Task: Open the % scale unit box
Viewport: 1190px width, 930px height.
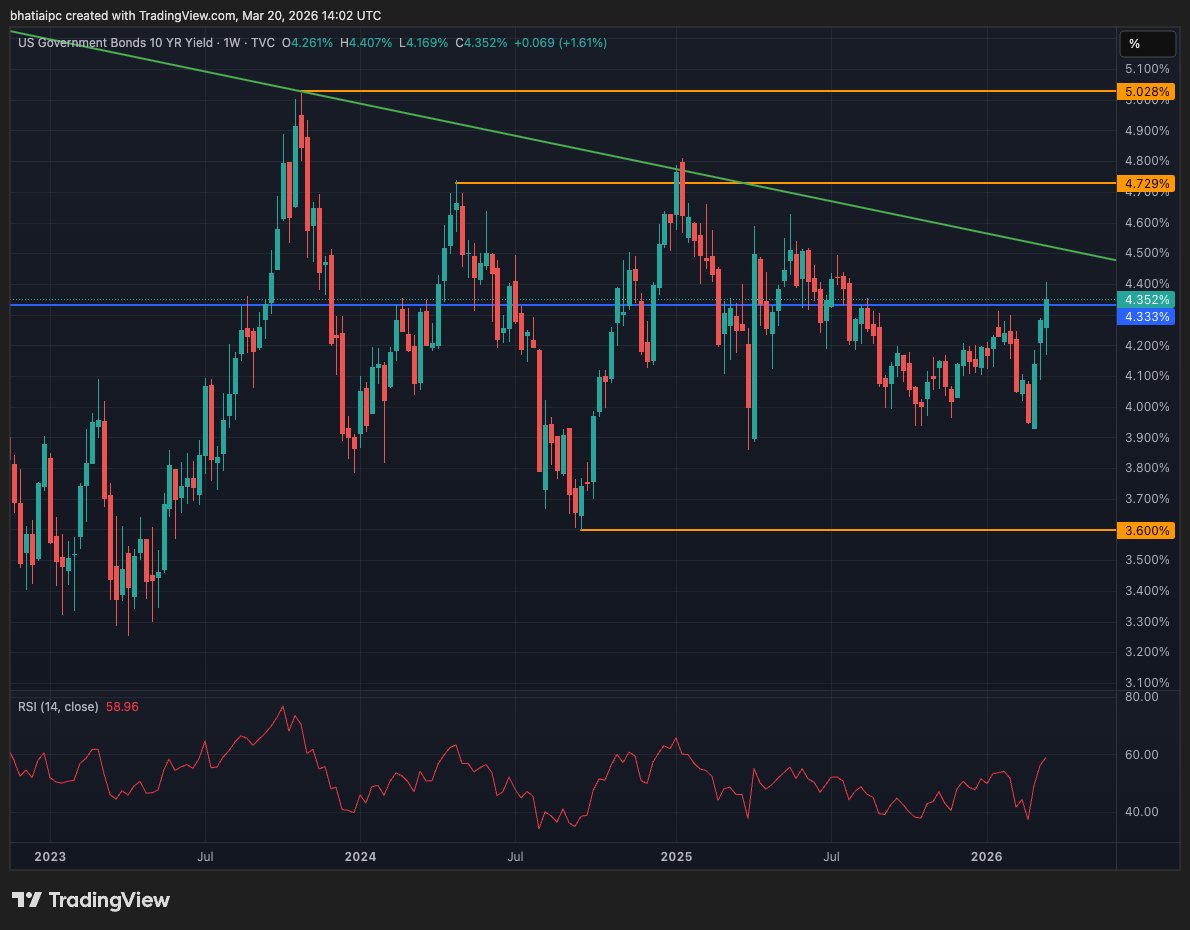Action: (1148, 44)
